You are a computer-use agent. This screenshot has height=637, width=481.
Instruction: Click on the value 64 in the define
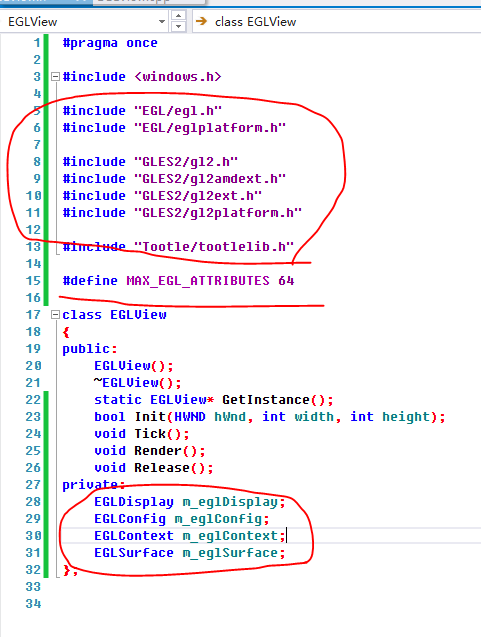286,281
